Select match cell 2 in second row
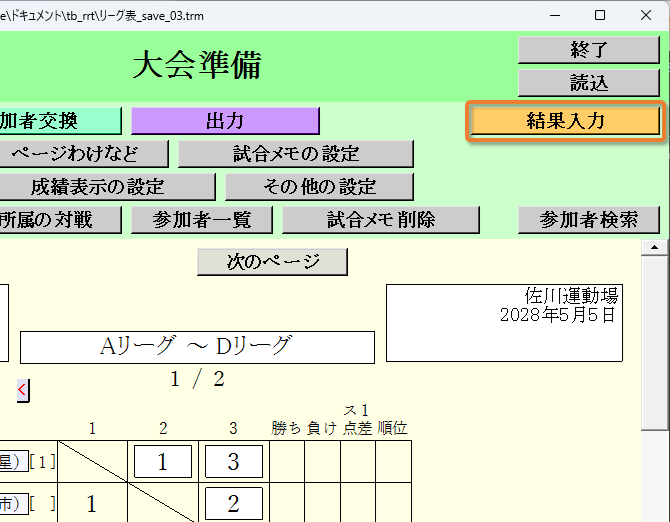The image size is (670, 522). tap(234, 504)
